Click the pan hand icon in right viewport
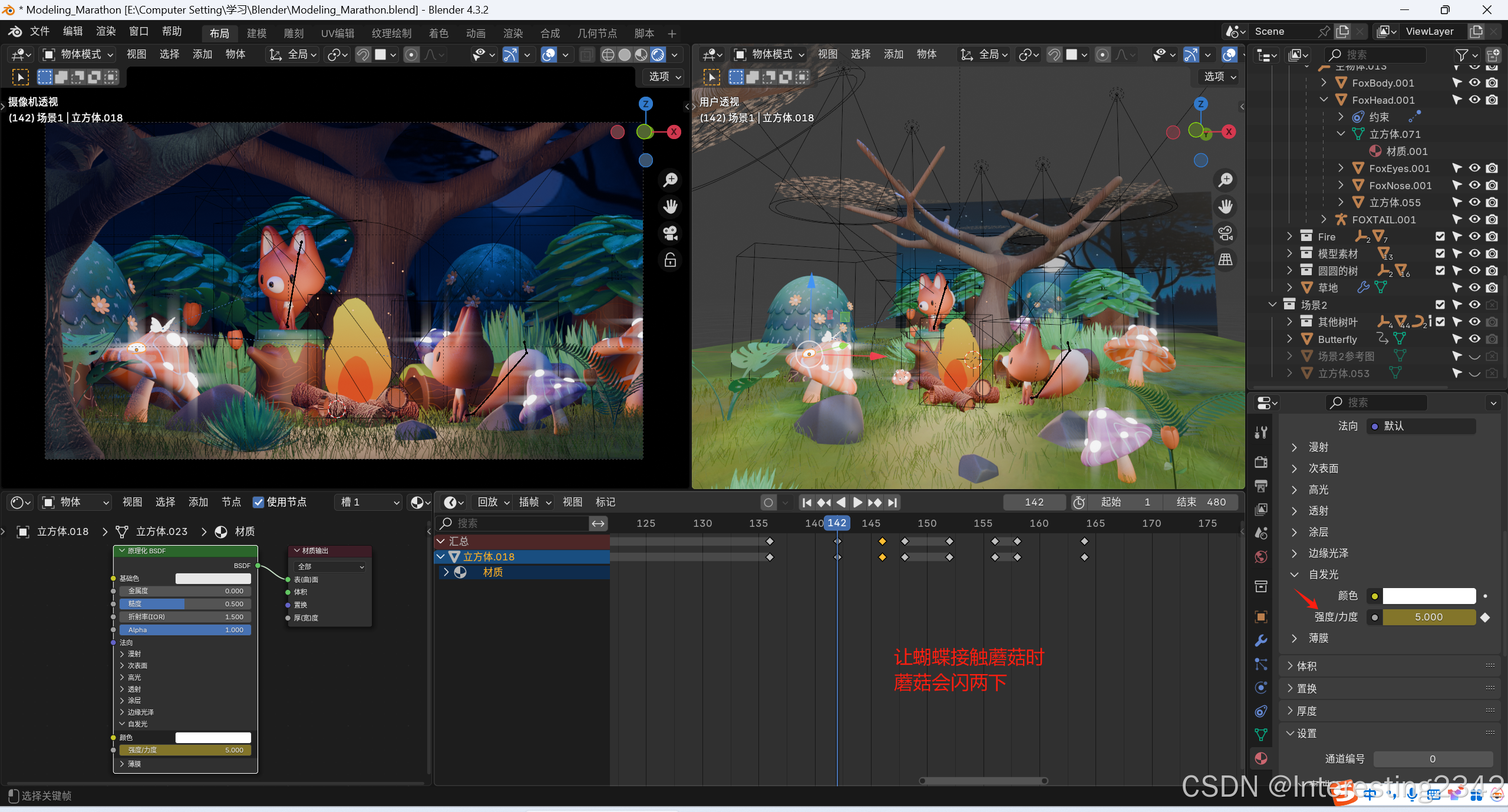The width and height of the screenshot is (1508, 812). coord(1226,206)
